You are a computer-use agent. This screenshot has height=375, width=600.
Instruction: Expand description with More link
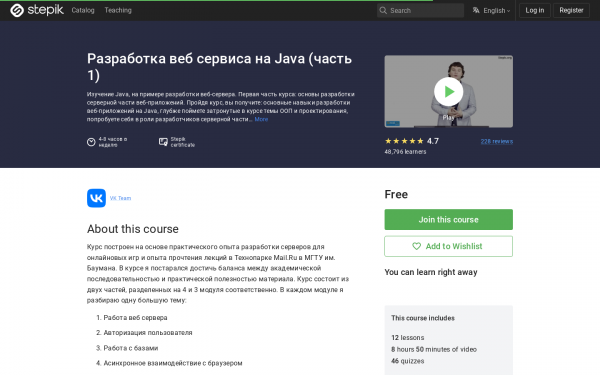pos(261,119)
